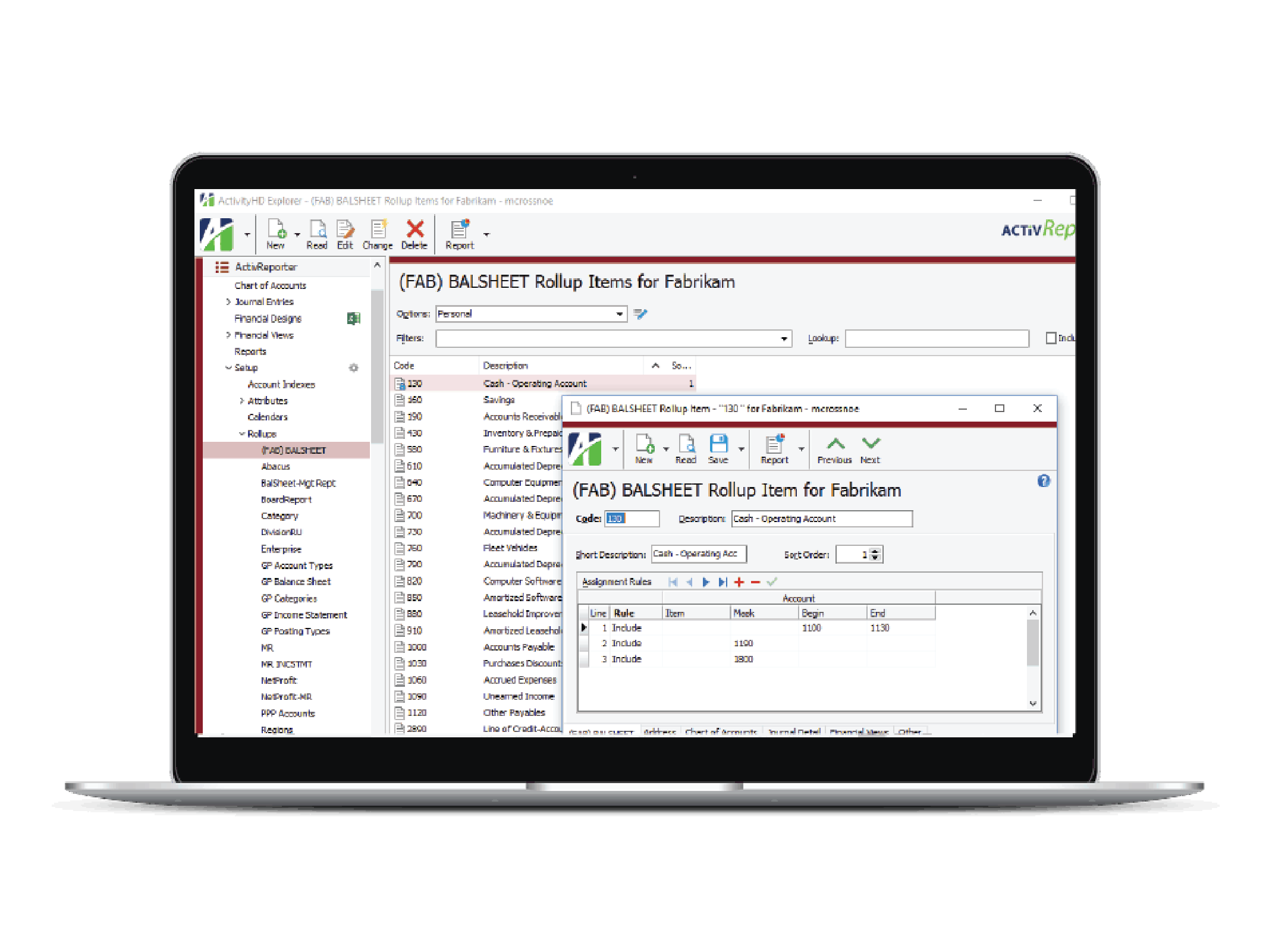Select the 1000 Accounts Payable row
The height and width of the screenshot is (952, 1269).
(476, 647)
